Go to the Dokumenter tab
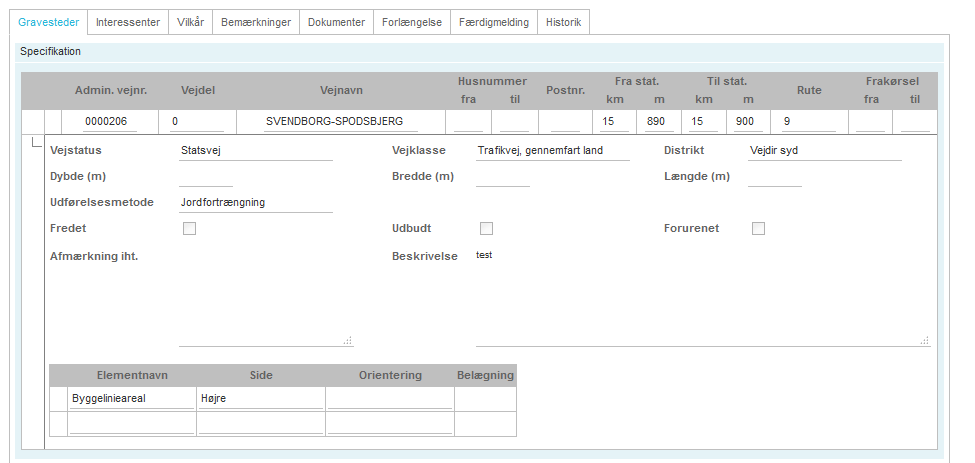The width and height of the screenshot is (975, 463). 336,22
